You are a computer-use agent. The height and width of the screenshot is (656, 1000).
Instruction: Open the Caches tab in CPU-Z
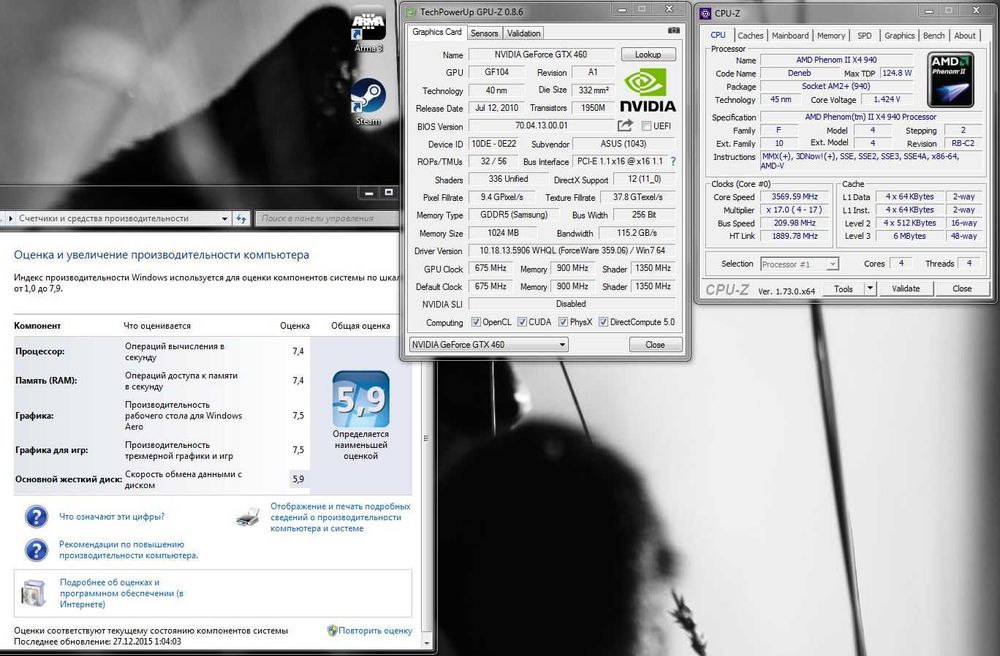751,36
